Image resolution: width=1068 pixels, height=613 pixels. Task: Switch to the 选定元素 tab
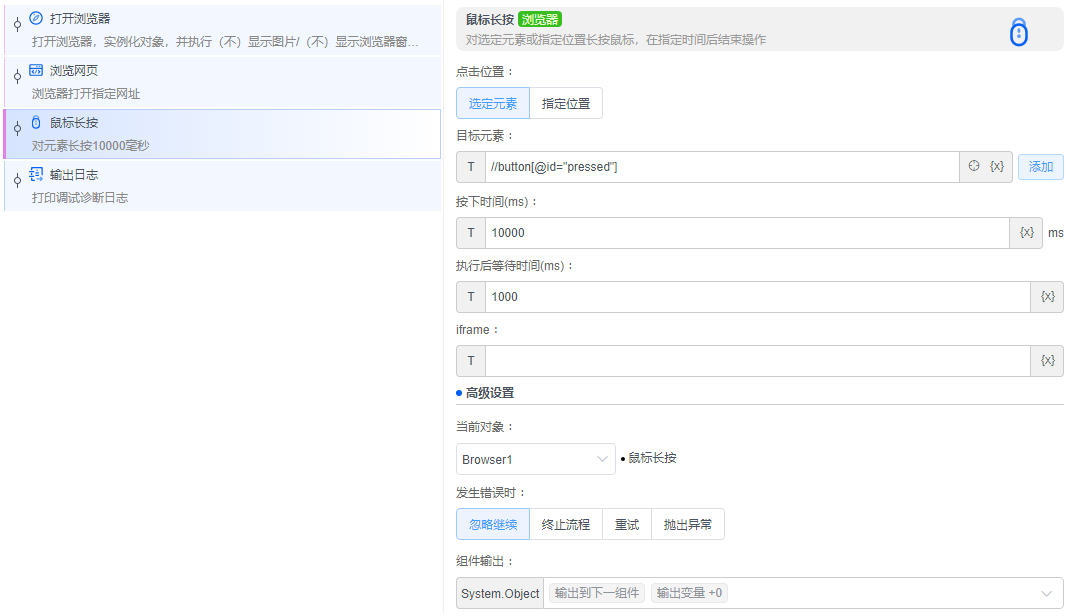492,102
